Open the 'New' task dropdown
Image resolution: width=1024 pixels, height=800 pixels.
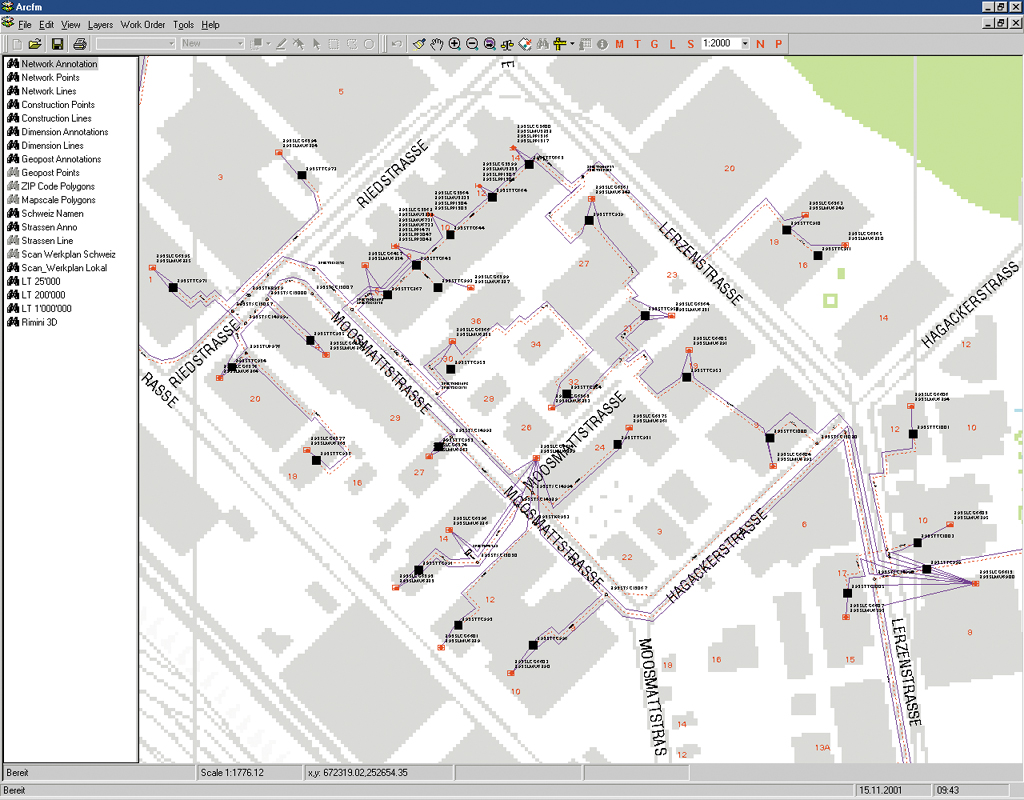coord(239,44)
